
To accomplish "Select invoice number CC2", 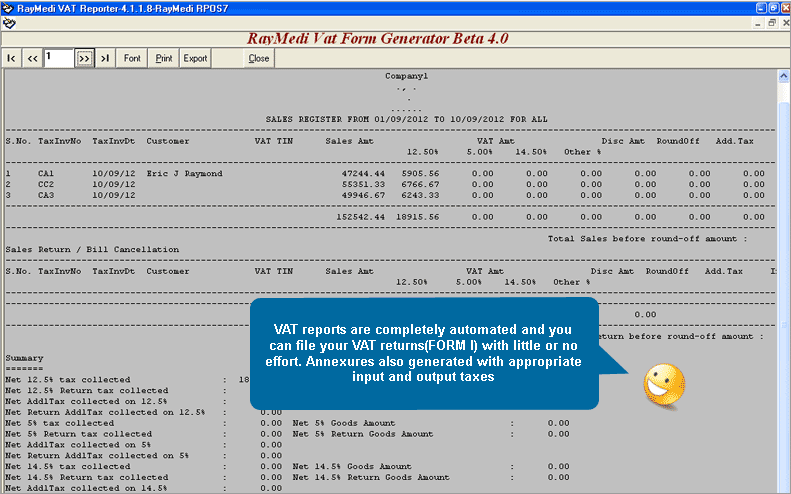I will (x=46, y=185).
